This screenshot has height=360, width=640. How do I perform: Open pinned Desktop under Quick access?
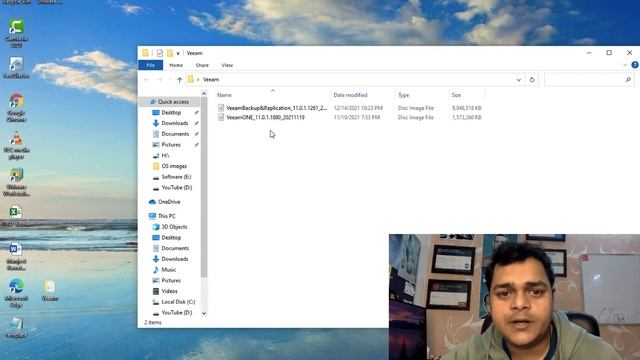point(171,113)
